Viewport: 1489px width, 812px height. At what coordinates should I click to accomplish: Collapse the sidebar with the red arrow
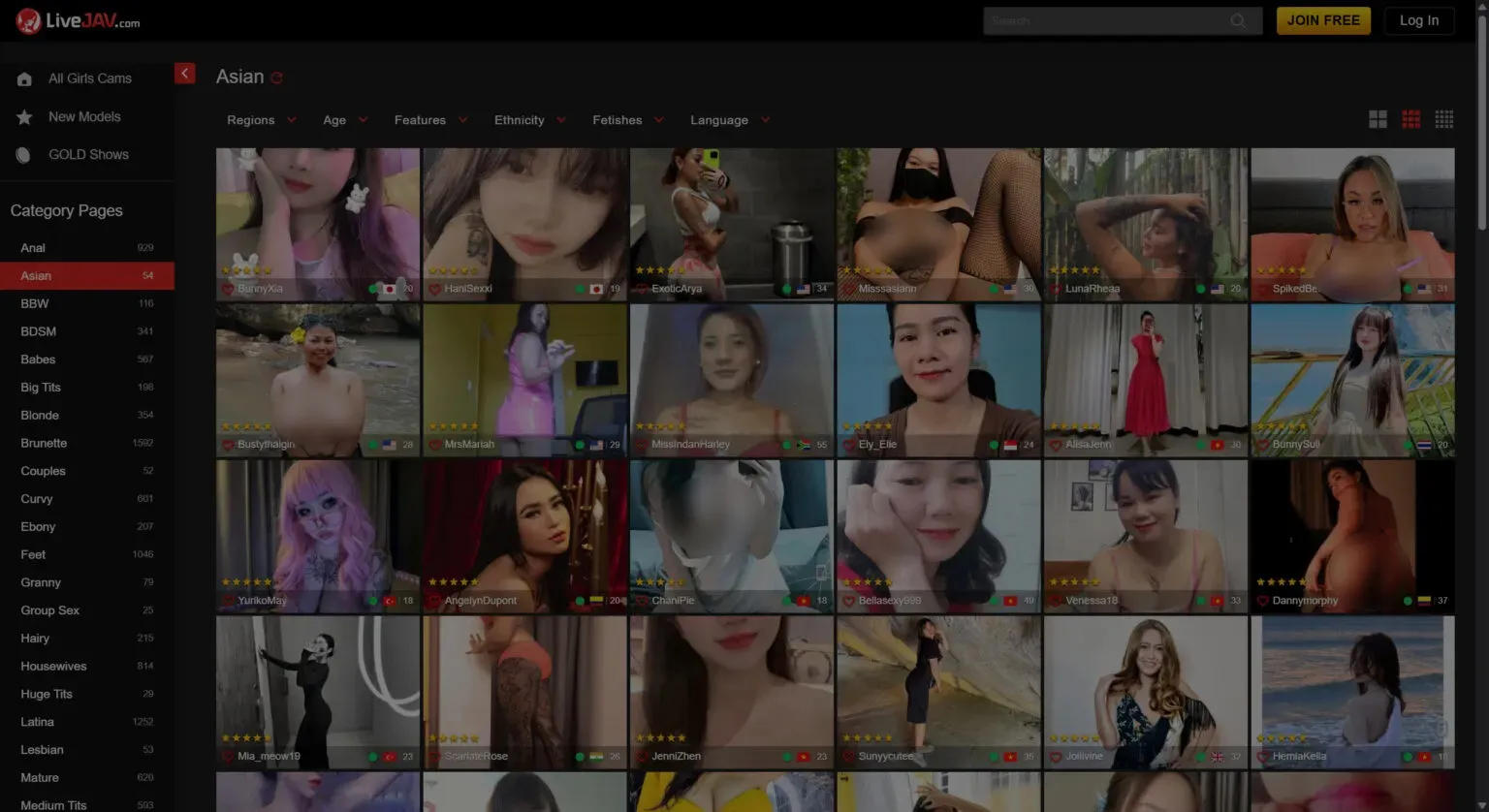coord(184,74)
